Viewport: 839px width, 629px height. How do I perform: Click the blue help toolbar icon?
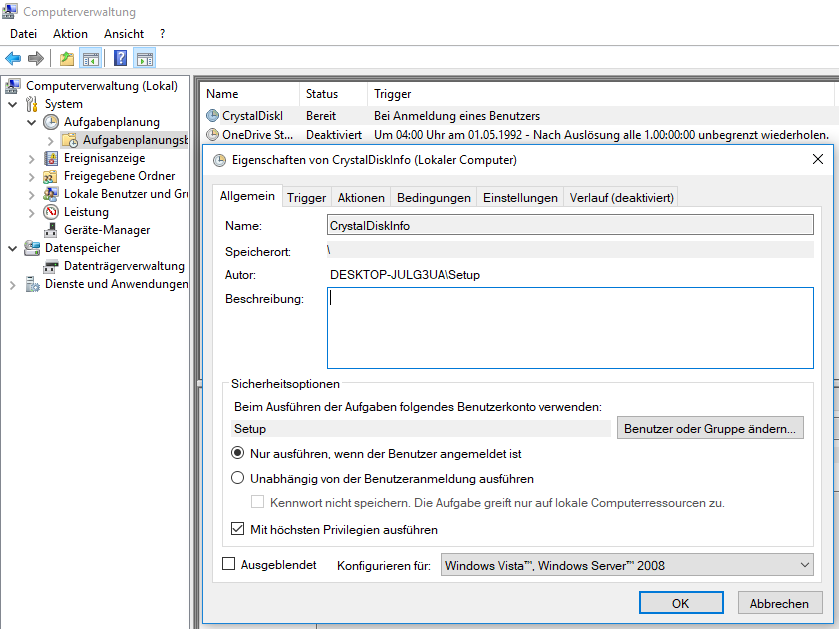(120, 58)
